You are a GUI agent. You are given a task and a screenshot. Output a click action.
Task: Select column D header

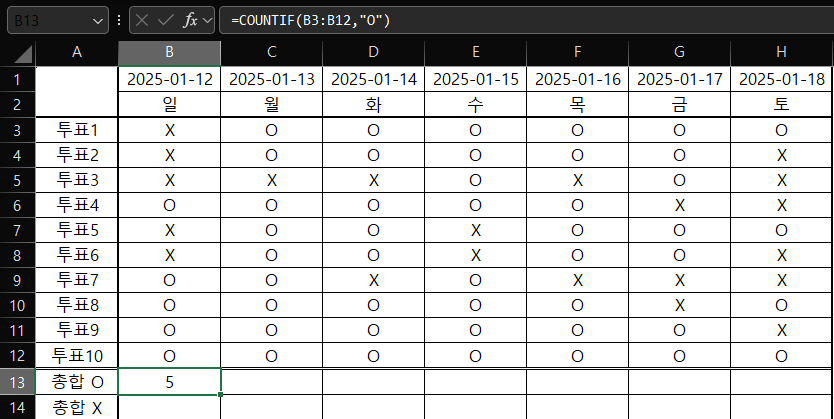[373, 52]
